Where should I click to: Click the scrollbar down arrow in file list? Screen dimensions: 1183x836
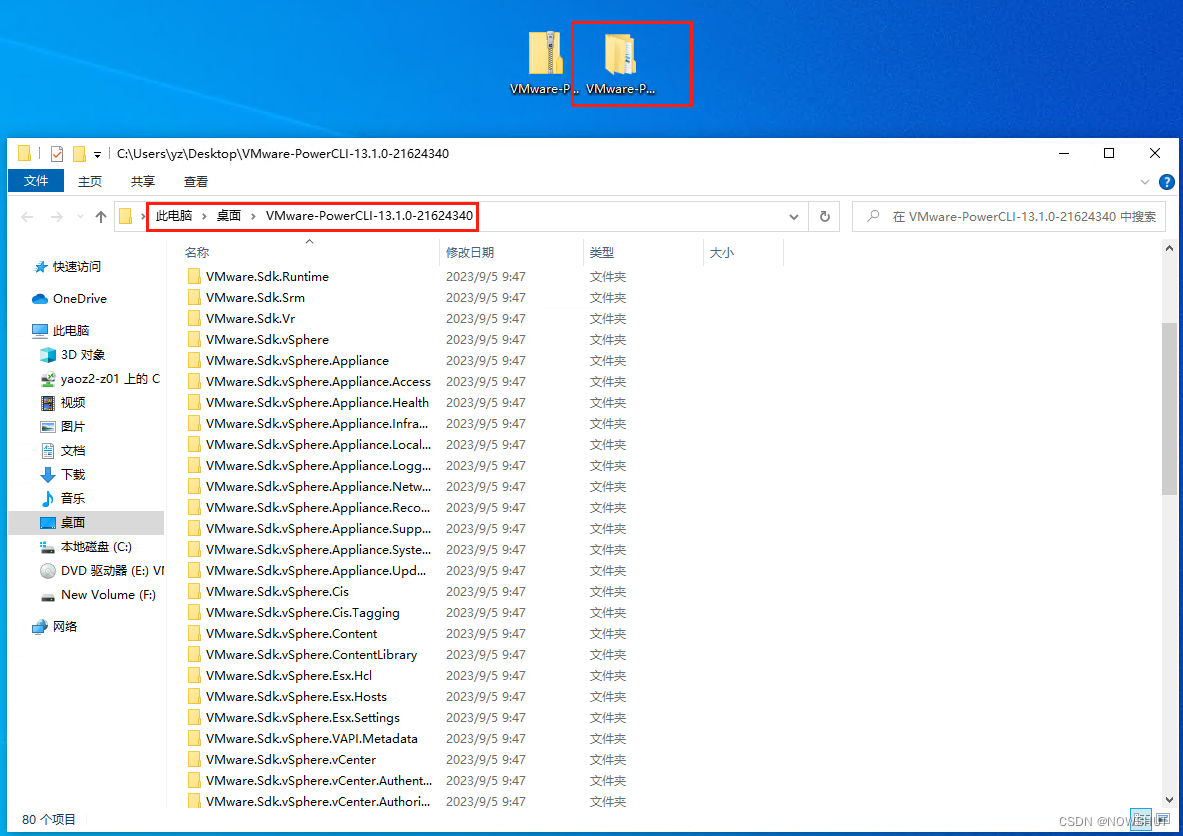click(x=1169, y=800)
